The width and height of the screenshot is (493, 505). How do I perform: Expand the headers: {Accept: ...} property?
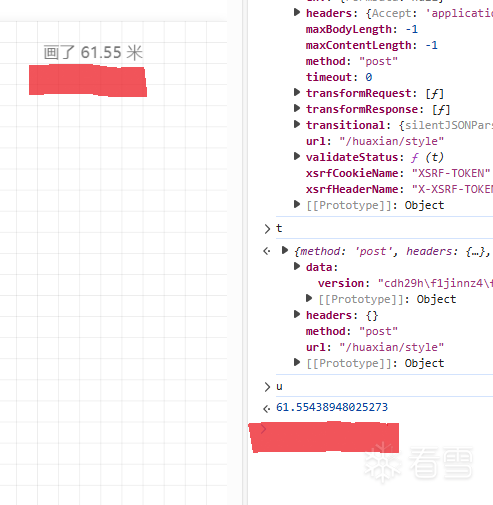click(297, 13)
